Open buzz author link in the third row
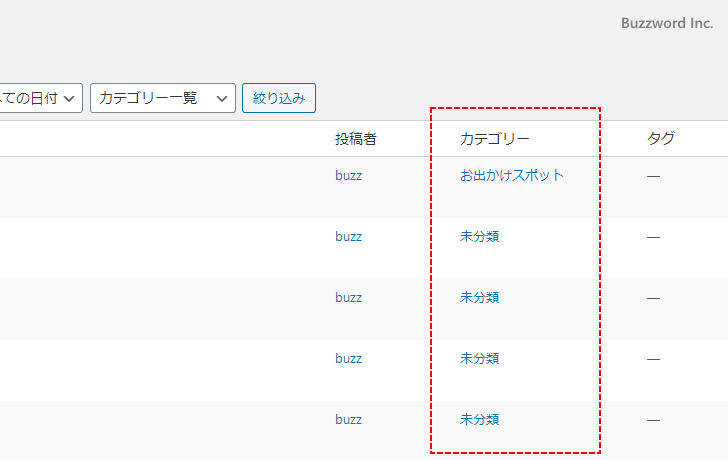This screenshot has width=728, height=460. [x=348, y=297]
